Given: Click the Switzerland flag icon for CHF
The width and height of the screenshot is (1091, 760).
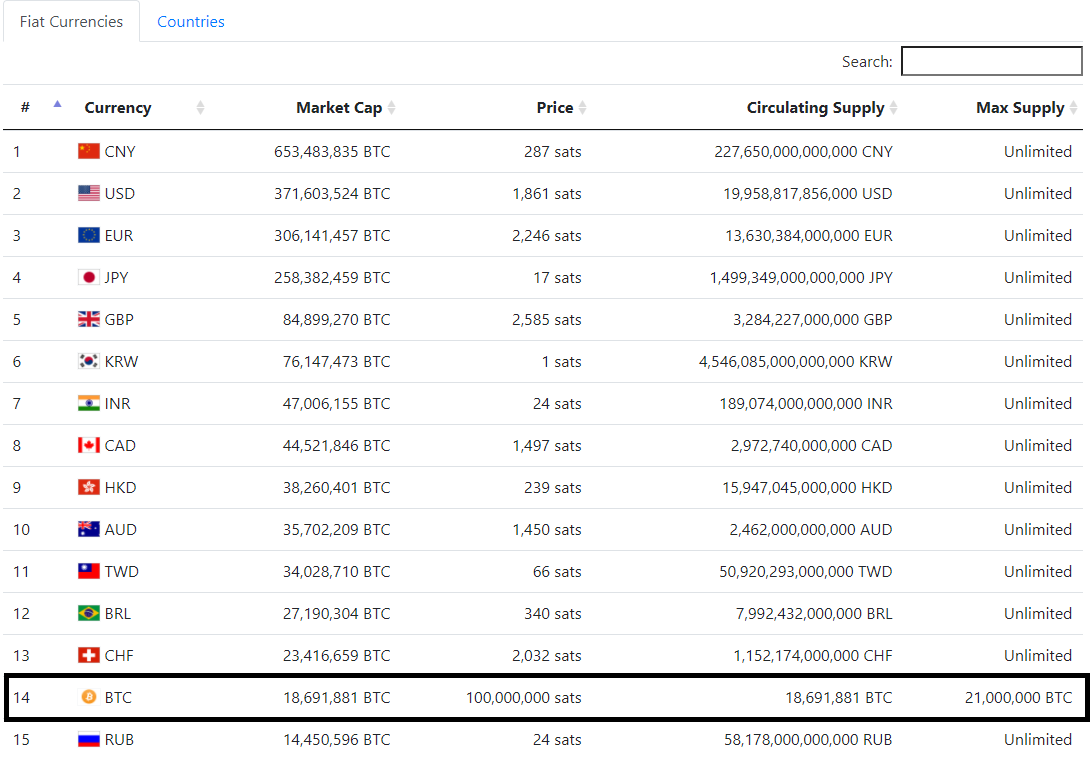Looking at the screenshot, I should coord(88,655).
